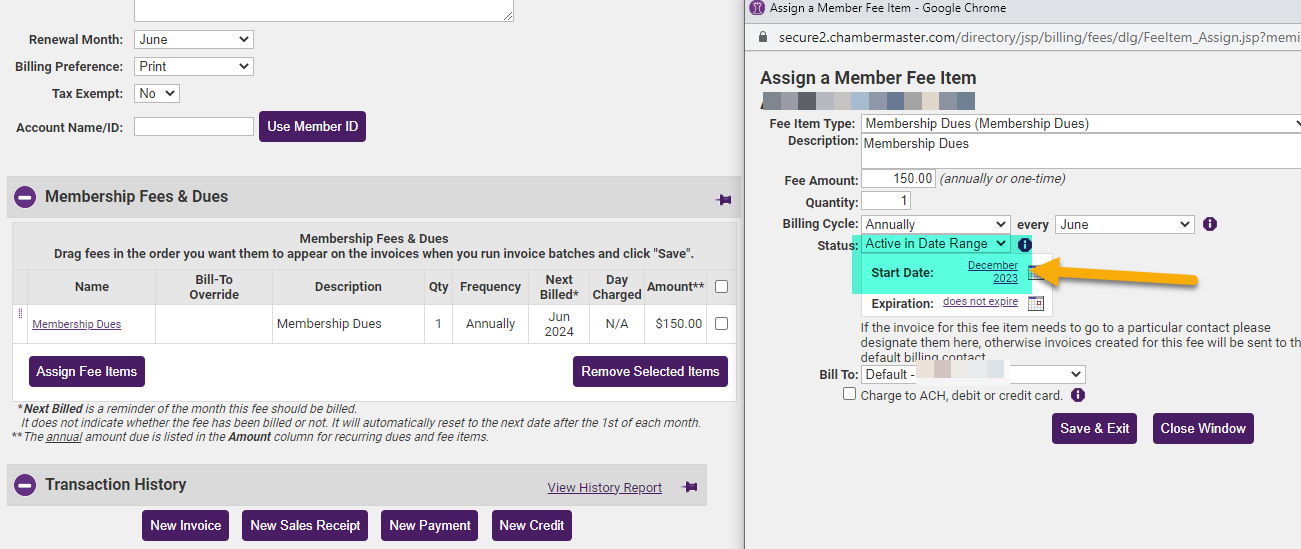Collapse the Membership Fees & Dues section

tap(25, 198)
